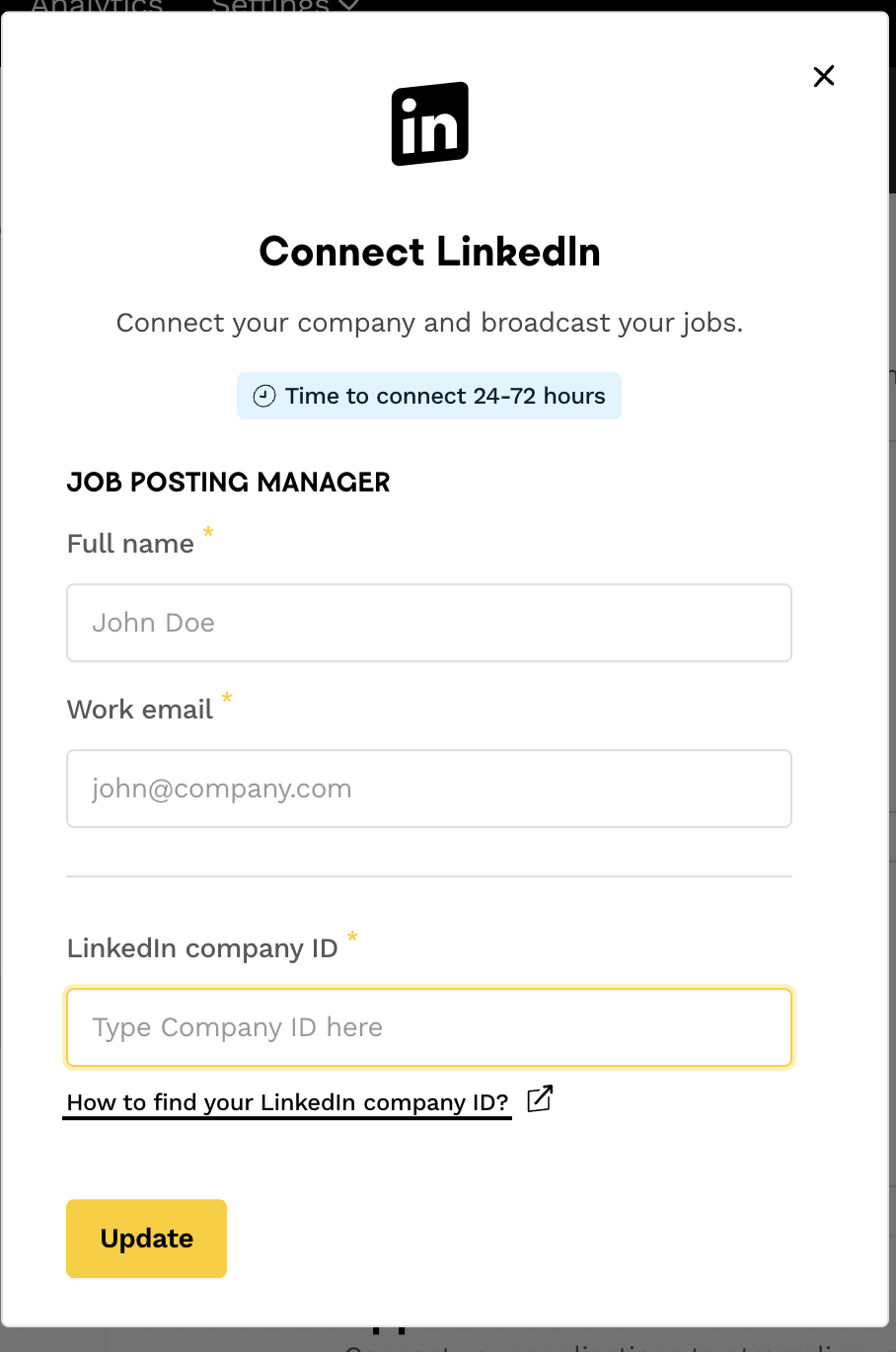Switch to the Analytics tab behind the dialog
Viewport: 896px width, 1352px height.
pos(97,6)
